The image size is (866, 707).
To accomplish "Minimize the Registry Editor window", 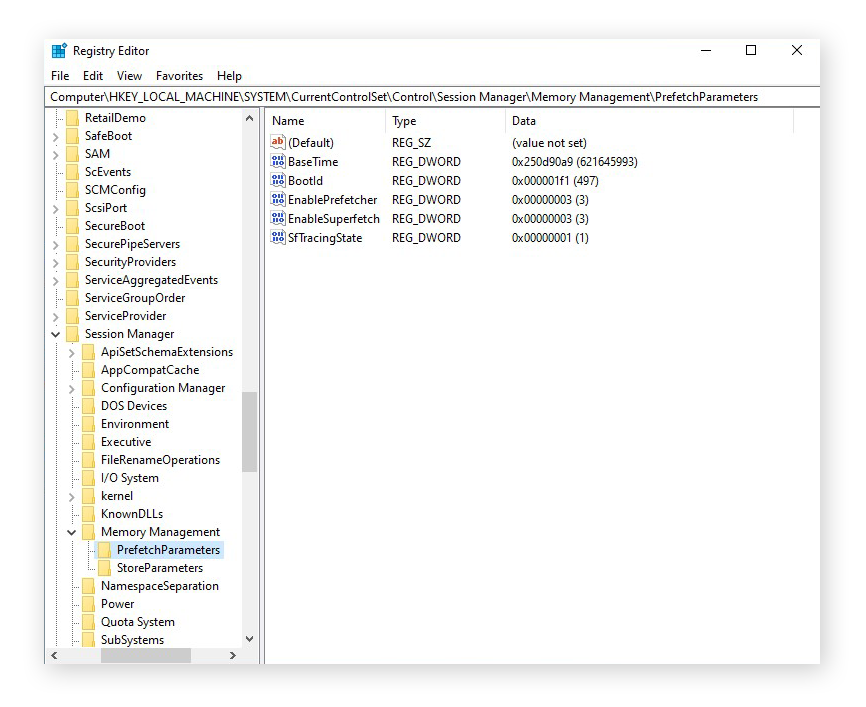I will (x=706, y=50).
